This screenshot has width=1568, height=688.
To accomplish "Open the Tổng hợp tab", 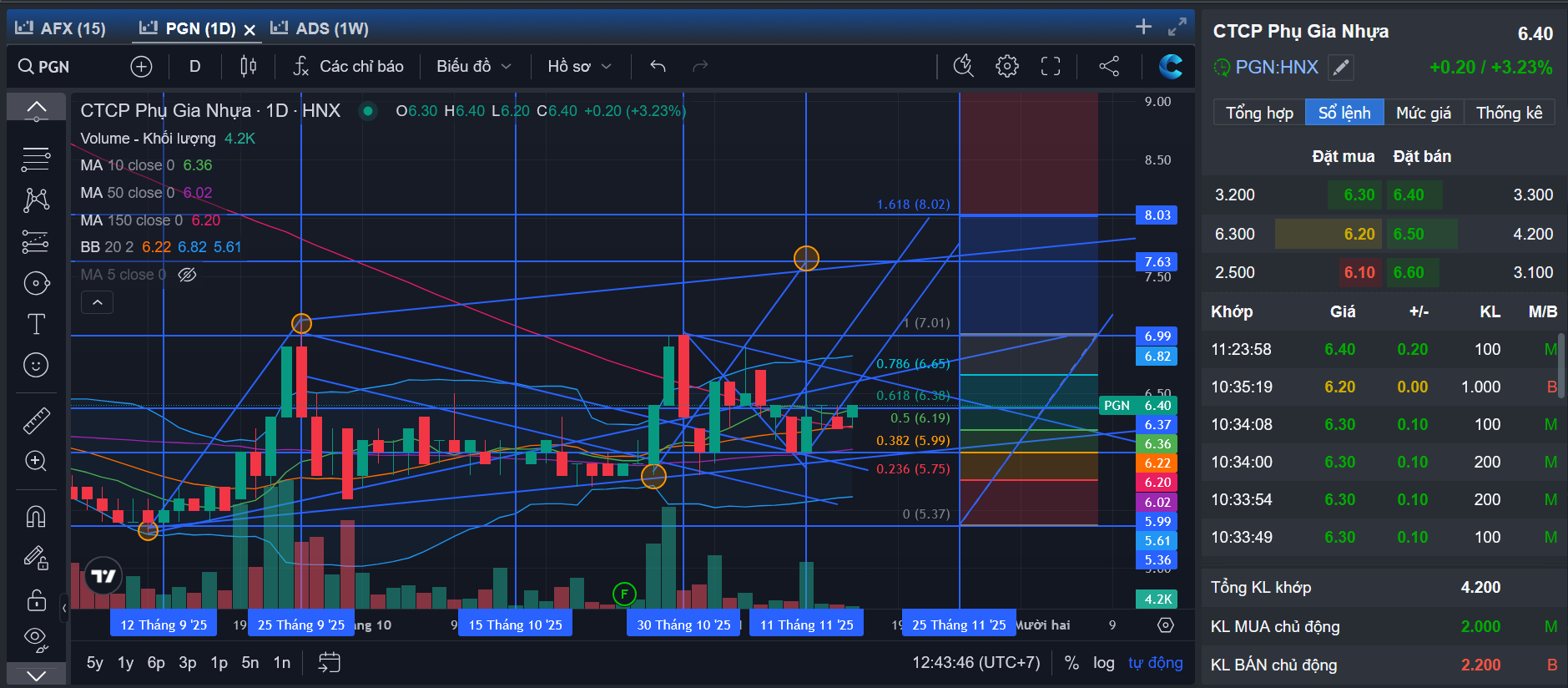I will 1259,113.
